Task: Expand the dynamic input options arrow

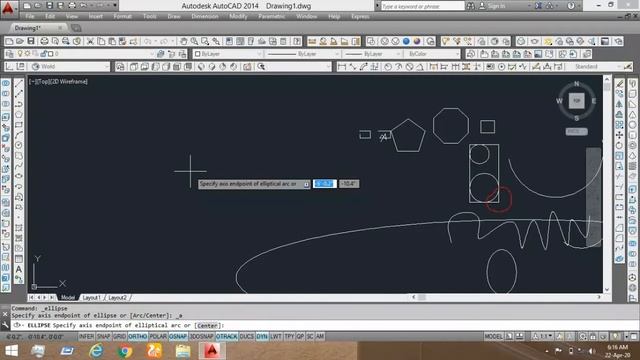Action: 306,184
